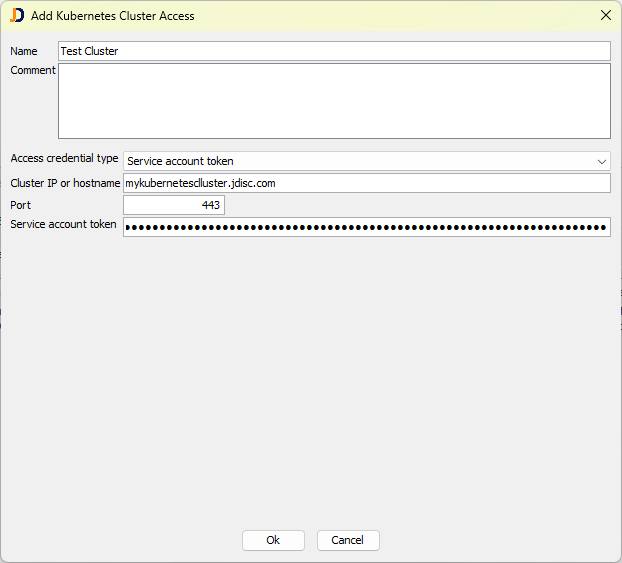This screenshot has height=563, width=622.
Task: Click the Port label
Action: click(x=21, y=205)
